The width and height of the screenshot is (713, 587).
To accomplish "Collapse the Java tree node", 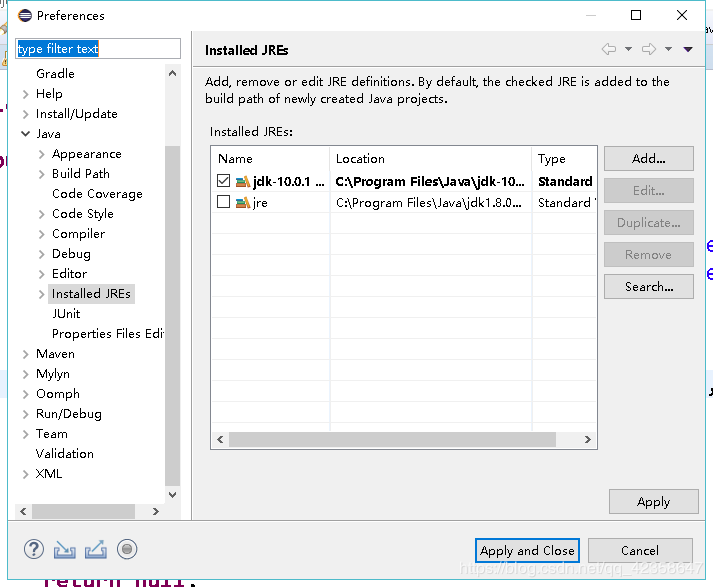I will [x=25, y=134].
